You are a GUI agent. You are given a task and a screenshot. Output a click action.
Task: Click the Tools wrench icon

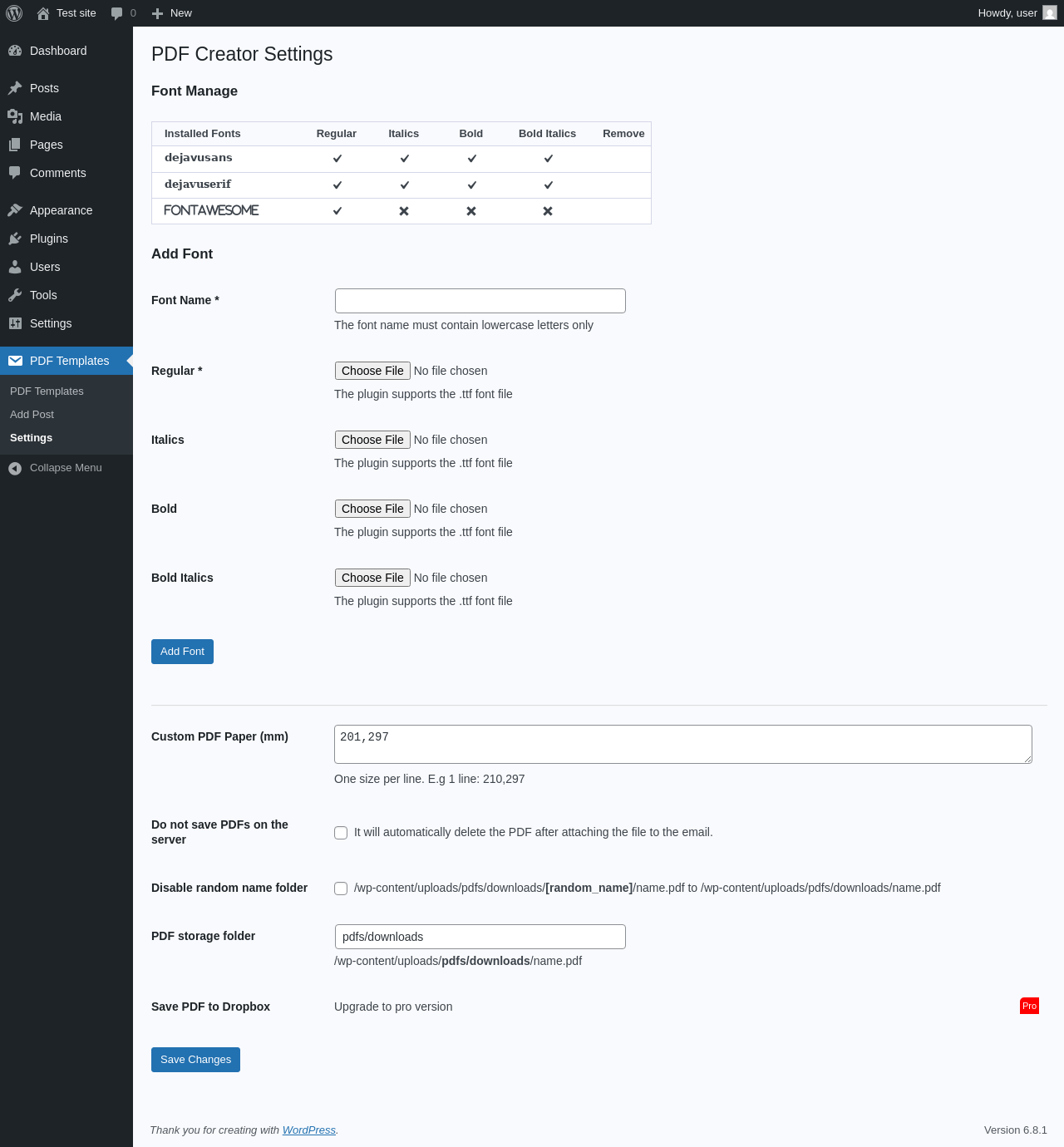click(15, 295)
